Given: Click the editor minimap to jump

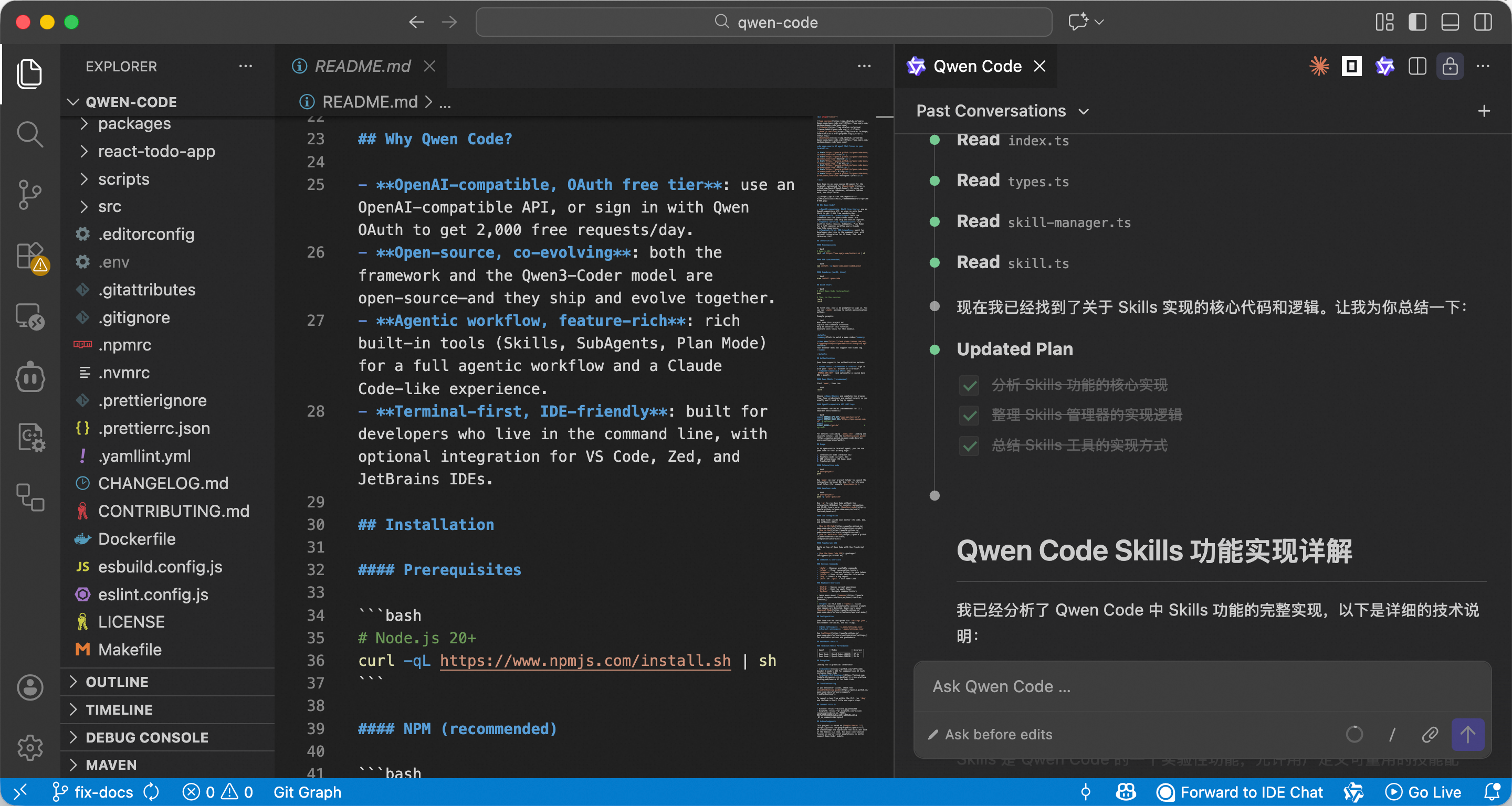Looking at the screenshot, I should click(842, 411).
